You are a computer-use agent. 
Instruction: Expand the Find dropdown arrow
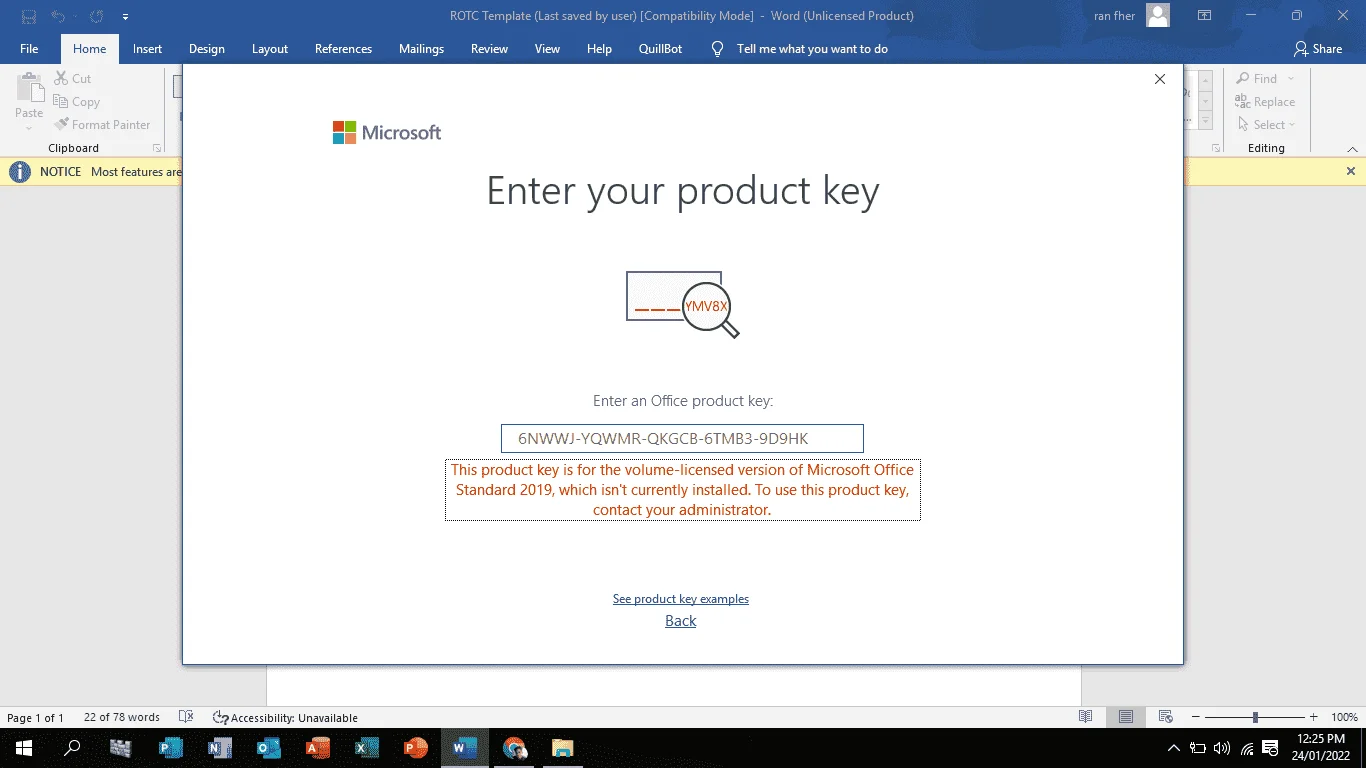pyautogui.click(x=1291, y=79)
